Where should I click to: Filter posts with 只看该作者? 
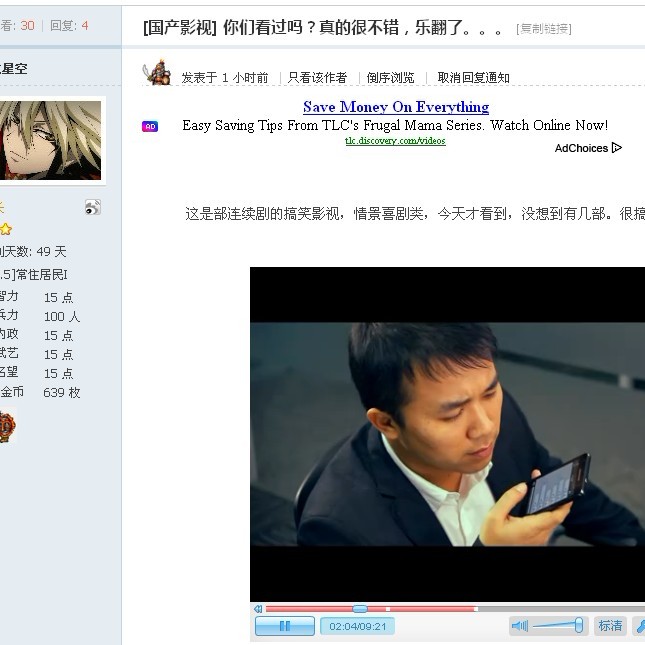click(x=317, y=78)
